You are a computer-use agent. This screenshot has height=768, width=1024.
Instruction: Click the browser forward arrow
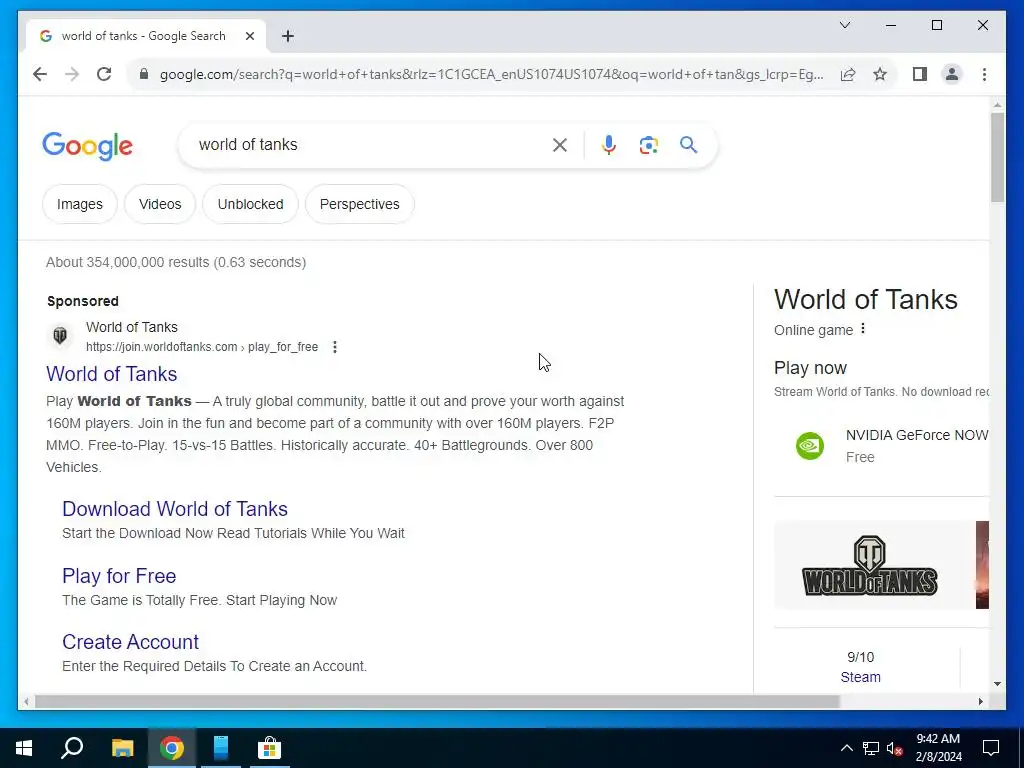click(x=72, y=74)
